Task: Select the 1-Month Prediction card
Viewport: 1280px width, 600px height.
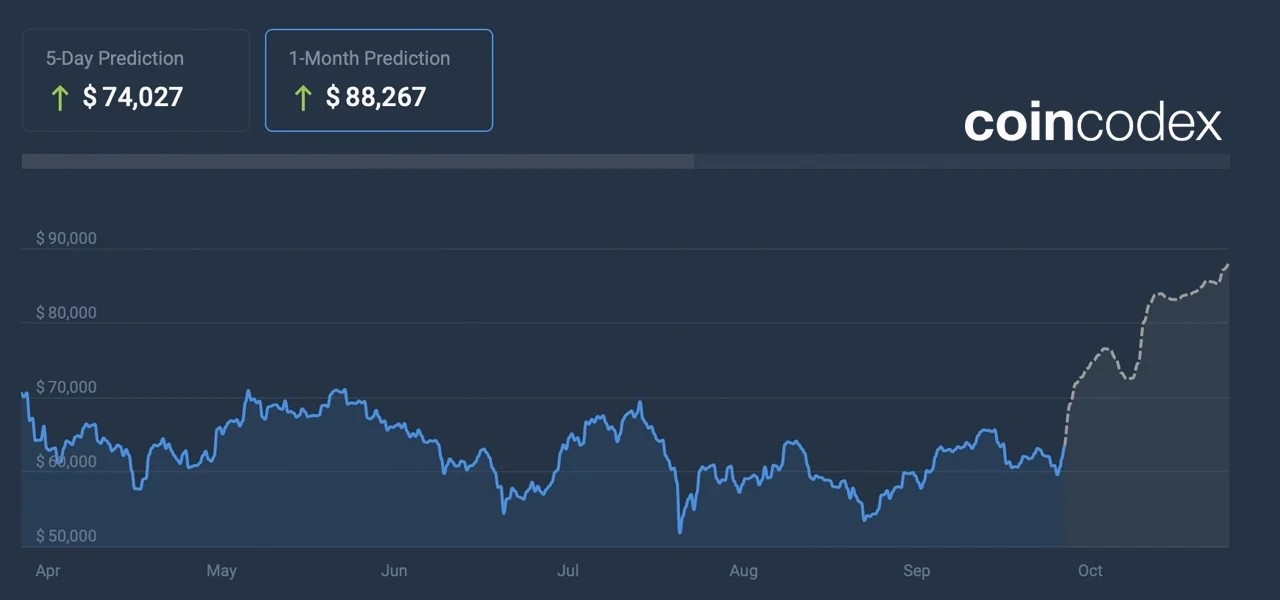Action: point(379,80)
